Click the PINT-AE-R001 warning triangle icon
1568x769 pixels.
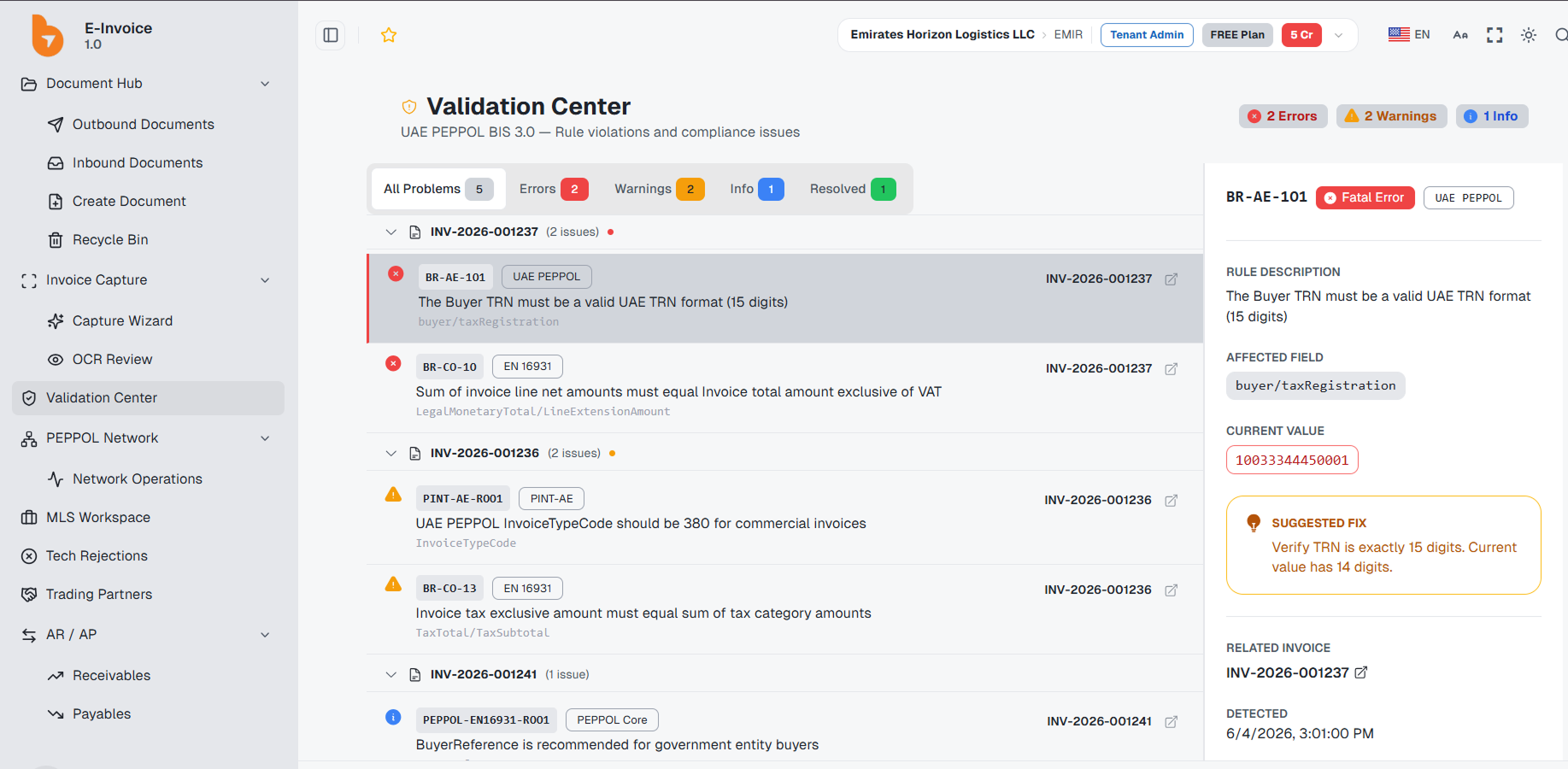393,495
